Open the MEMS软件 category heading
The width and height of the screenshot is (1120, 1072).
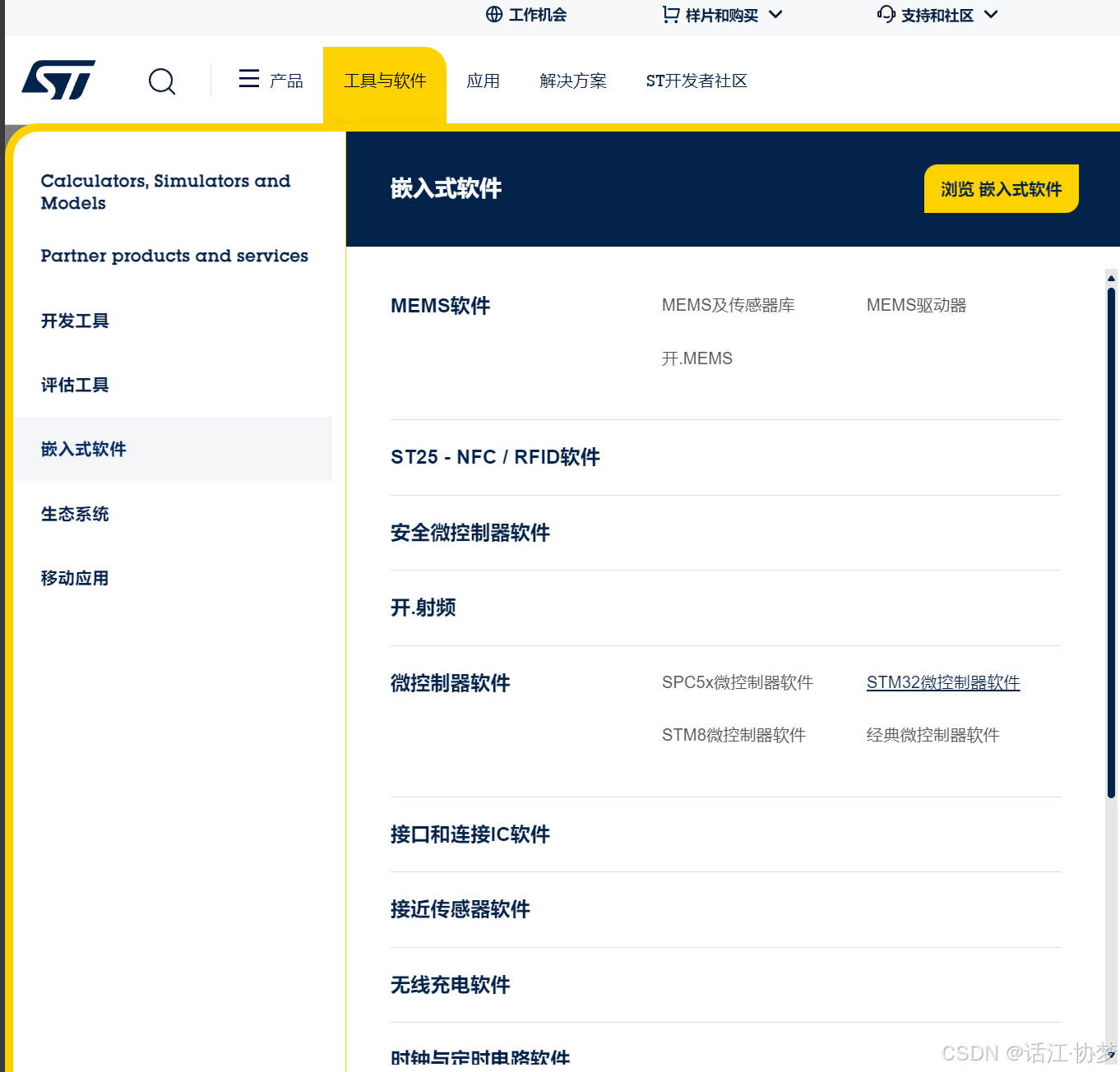point(441,306)
